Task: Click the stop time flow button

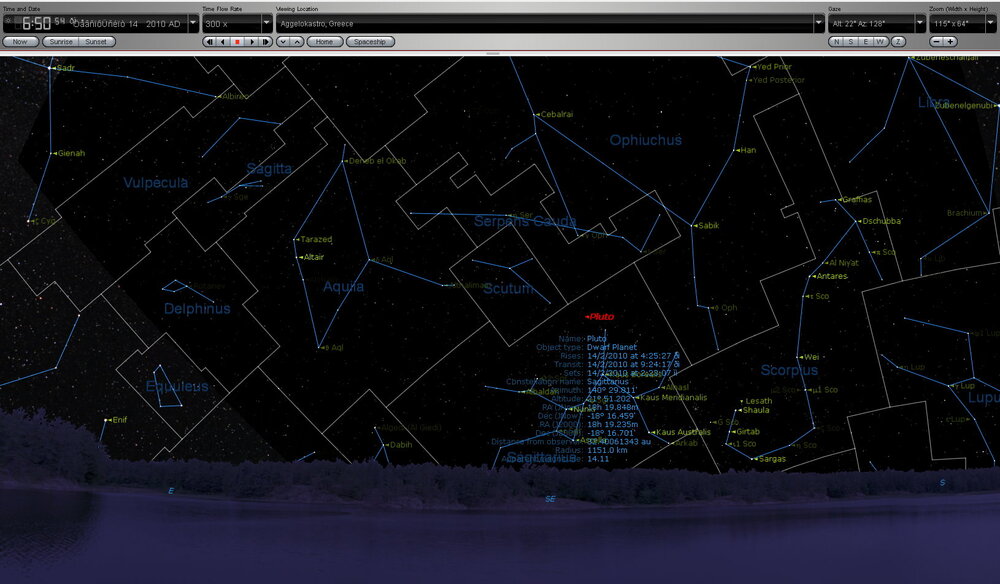Action: click(x=237, y=42)
